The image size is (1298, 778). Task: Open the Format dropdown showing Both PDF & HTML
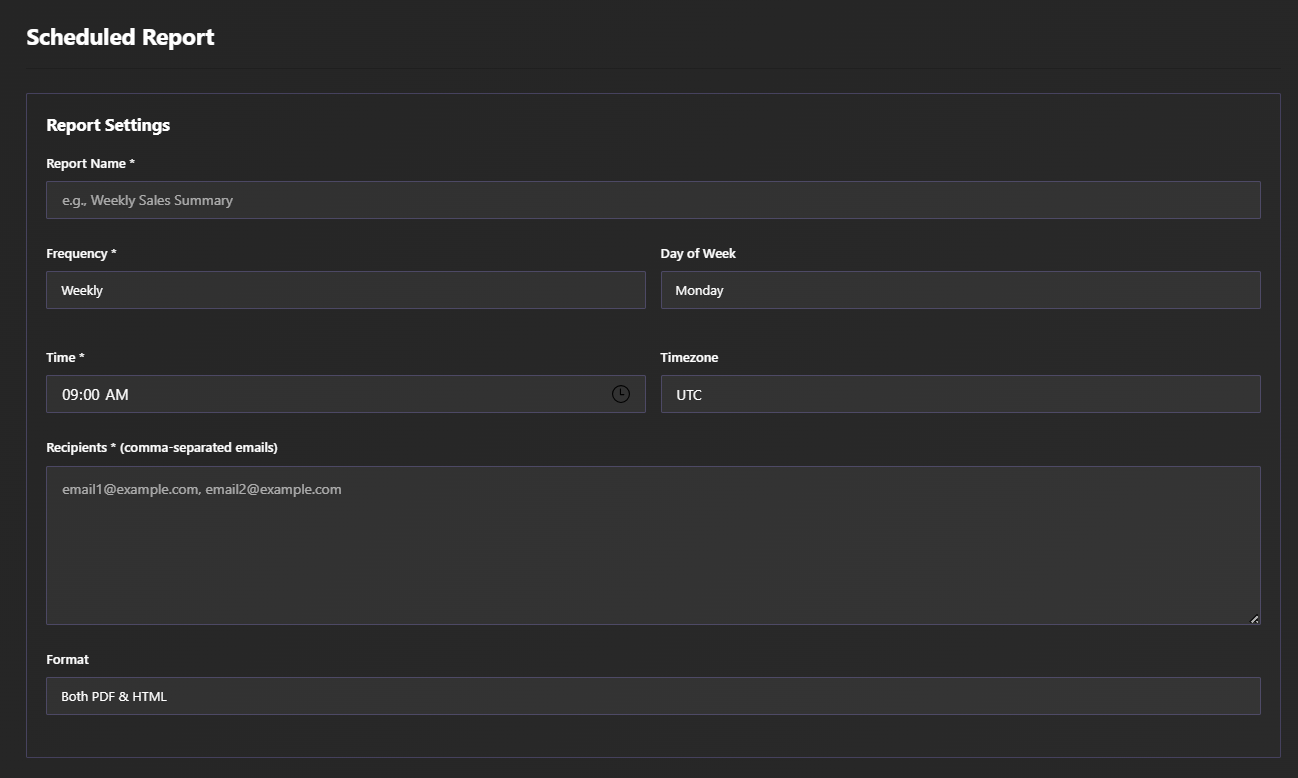(652, 696)
